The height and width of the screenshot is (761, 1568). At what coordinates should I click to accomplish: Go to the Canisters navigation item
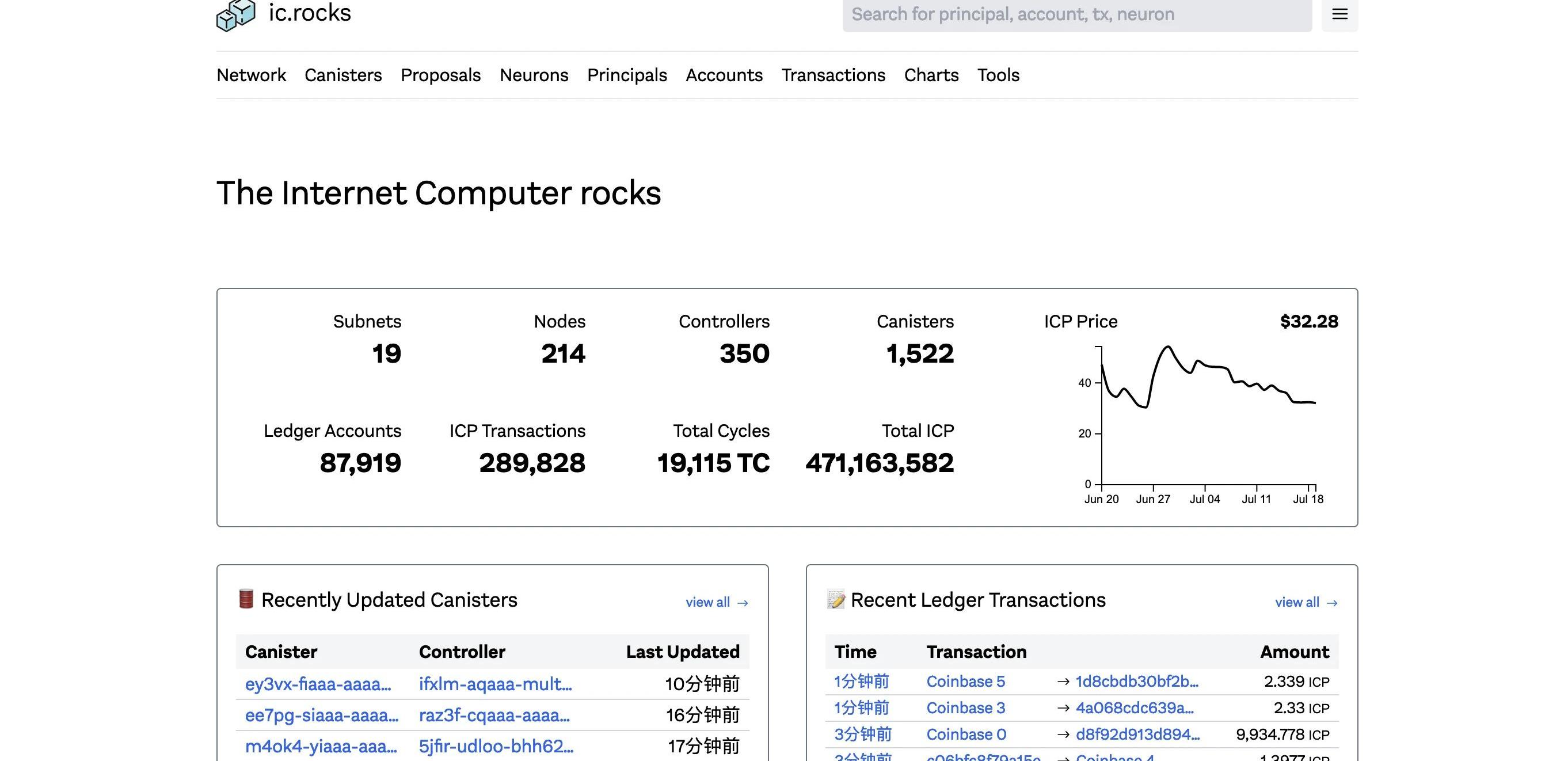tap(342, 75)
